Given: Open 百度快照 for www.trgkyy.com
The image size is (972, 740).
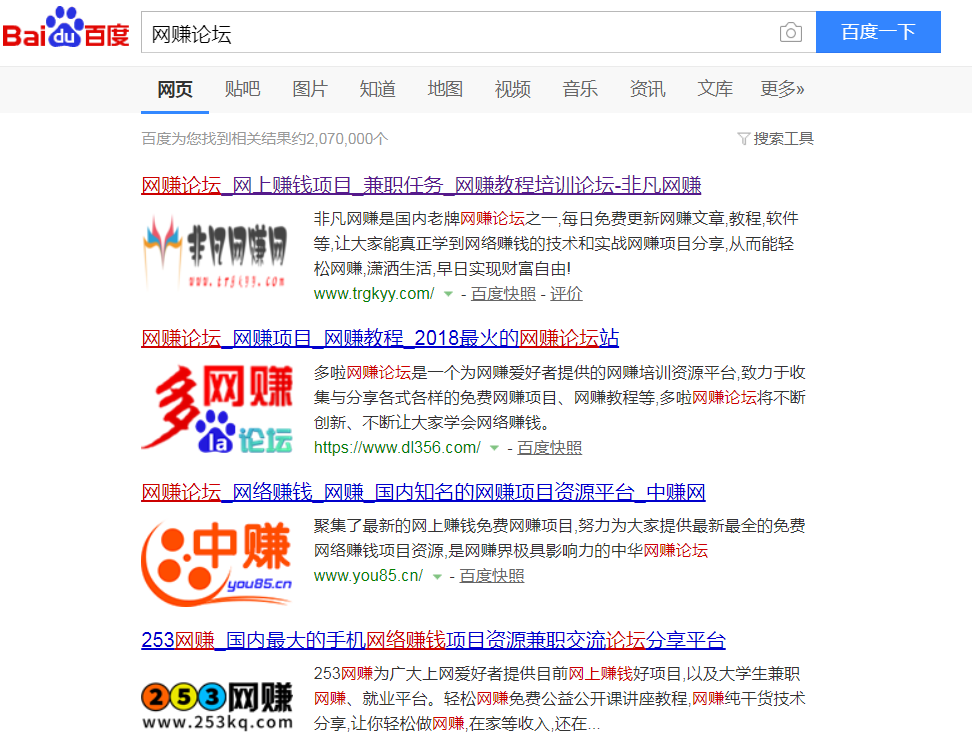Looking at the screenshot, I should pyautogui.click(x=503, y=294).
